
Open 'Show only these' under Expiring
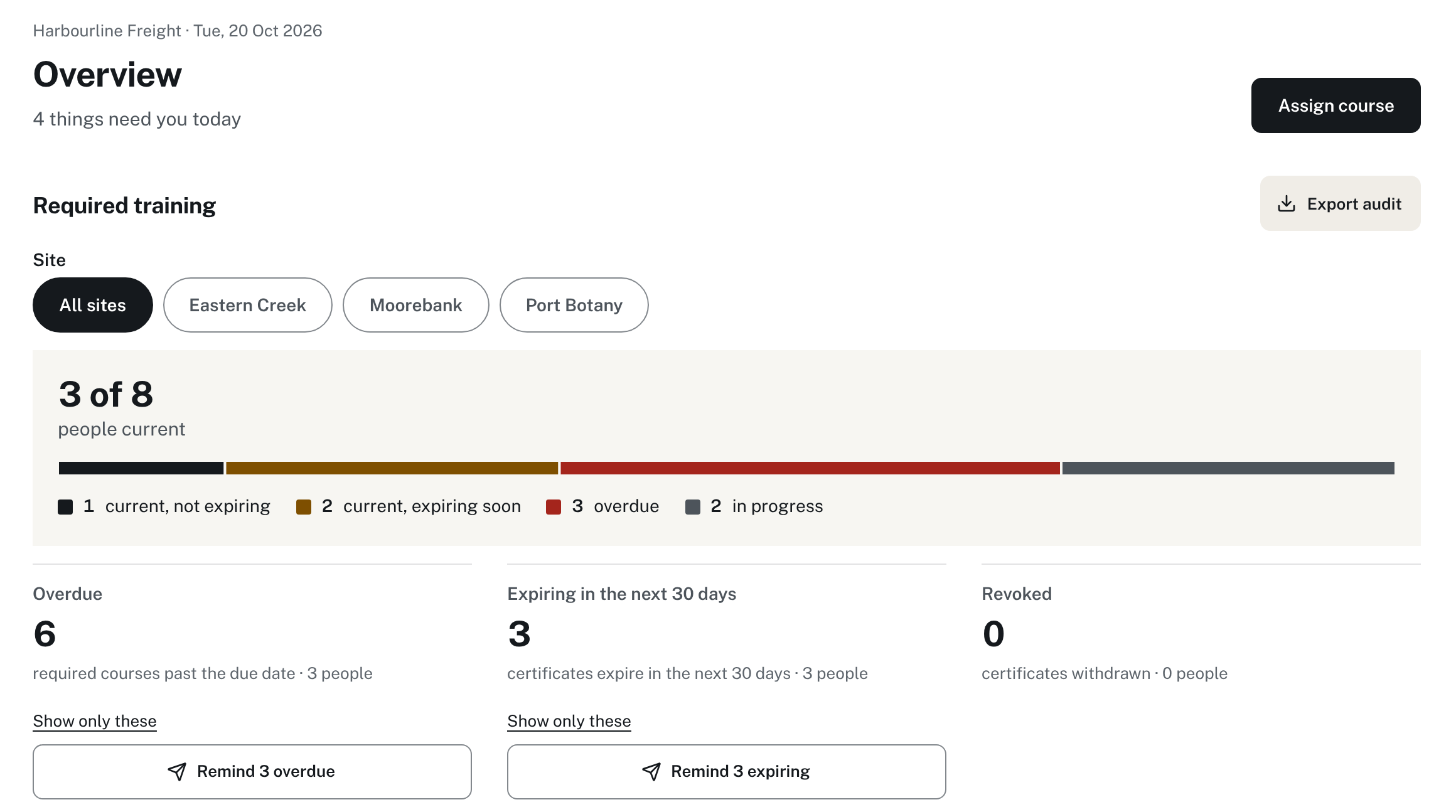click(569, 721)
